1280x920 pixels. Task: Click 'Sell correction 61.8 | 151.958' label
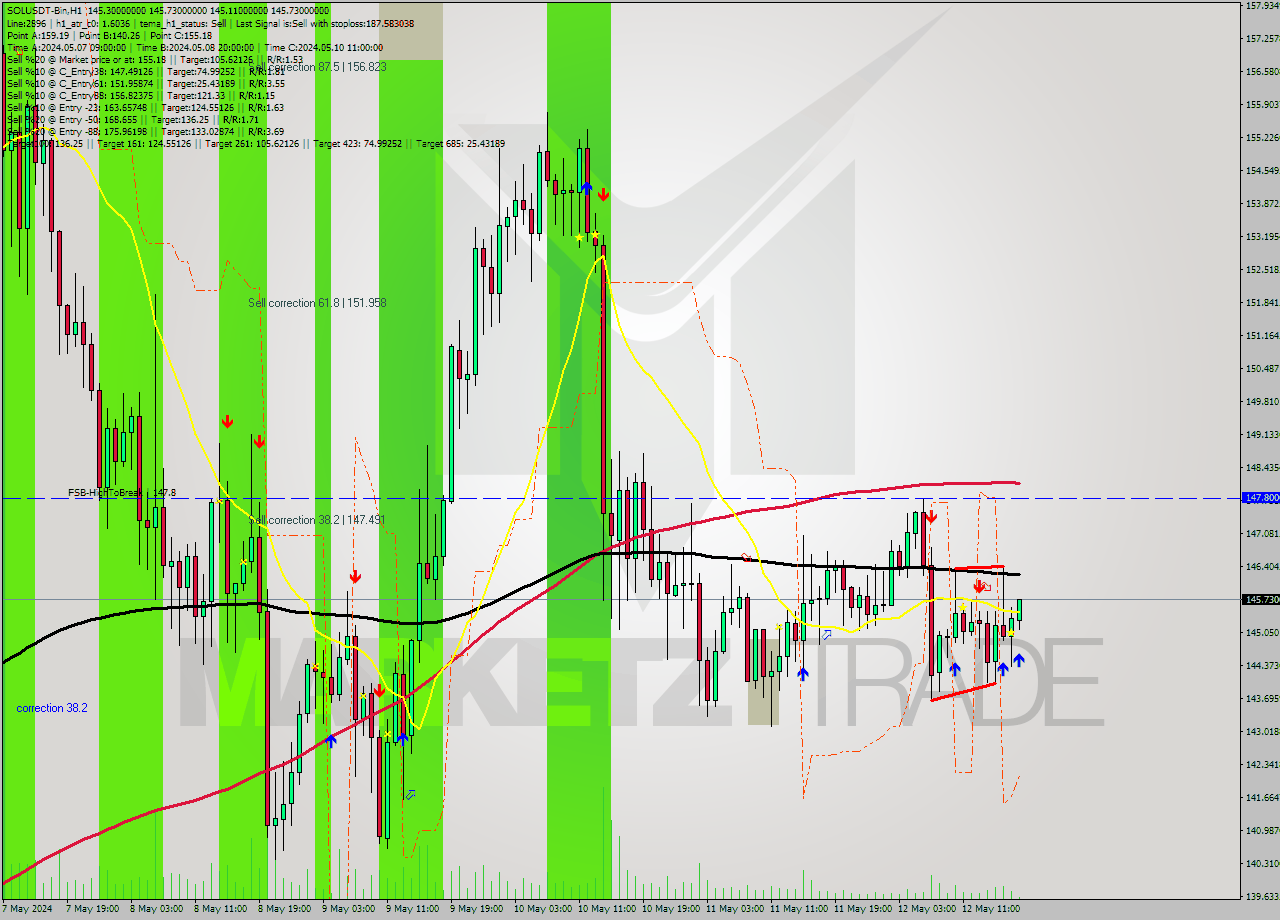(317, 302)
